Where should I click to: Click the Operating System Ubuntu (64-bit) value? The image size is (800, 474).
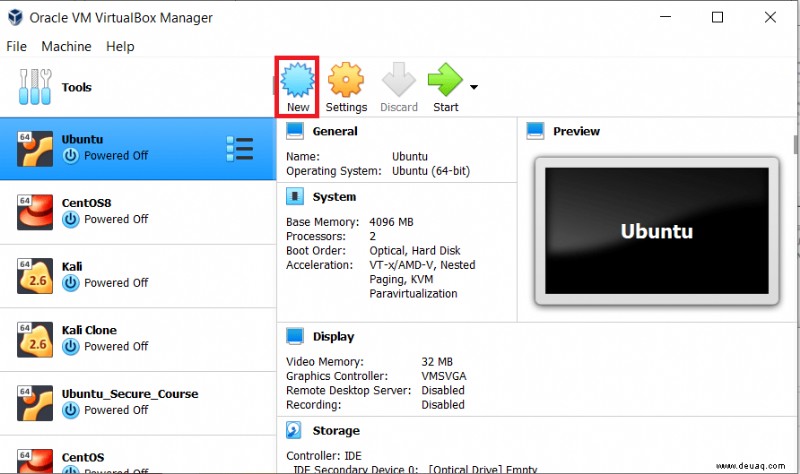coord(431,171)
